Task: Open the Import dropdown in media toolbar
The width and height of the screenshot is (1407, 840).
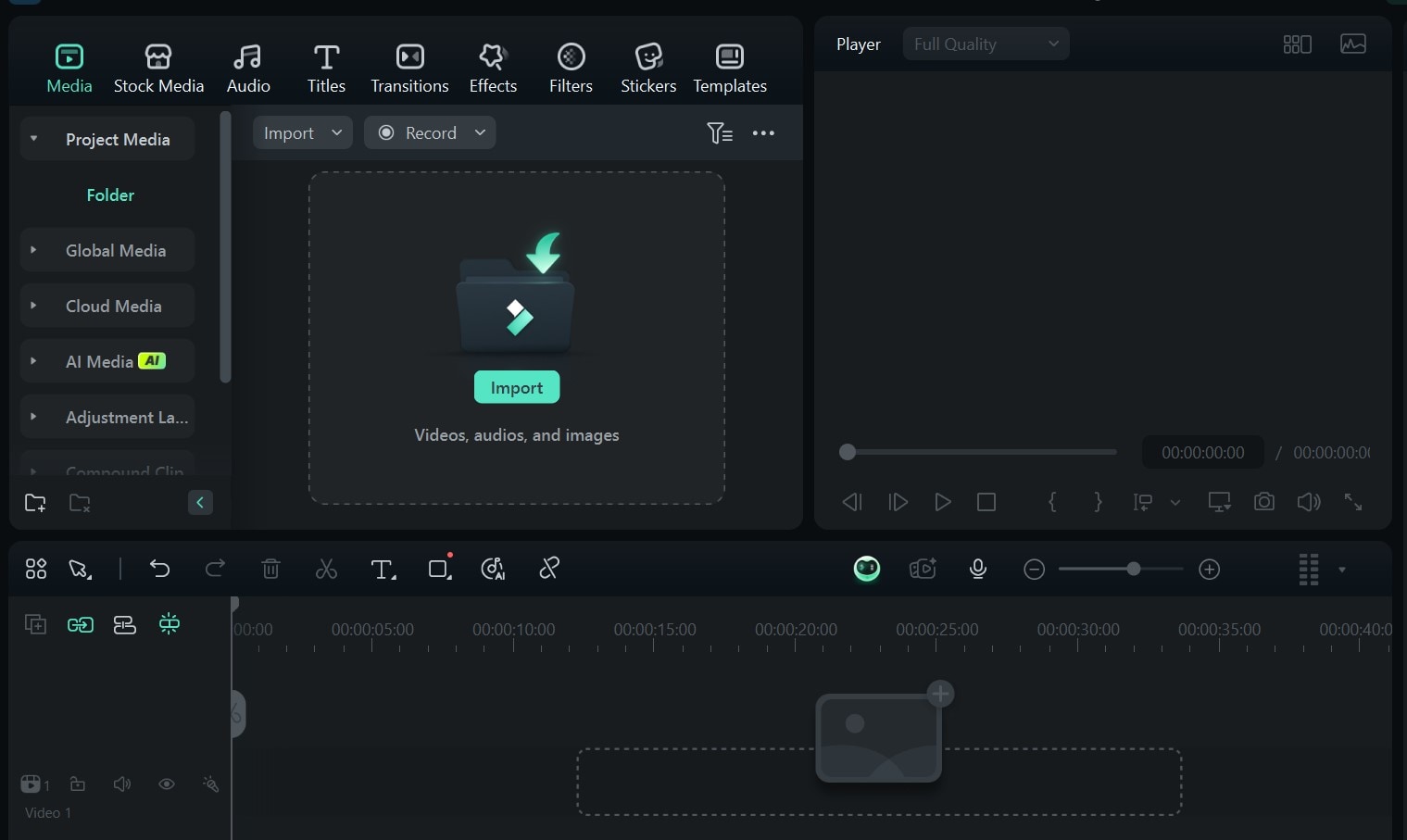Action: click(303, 132)
